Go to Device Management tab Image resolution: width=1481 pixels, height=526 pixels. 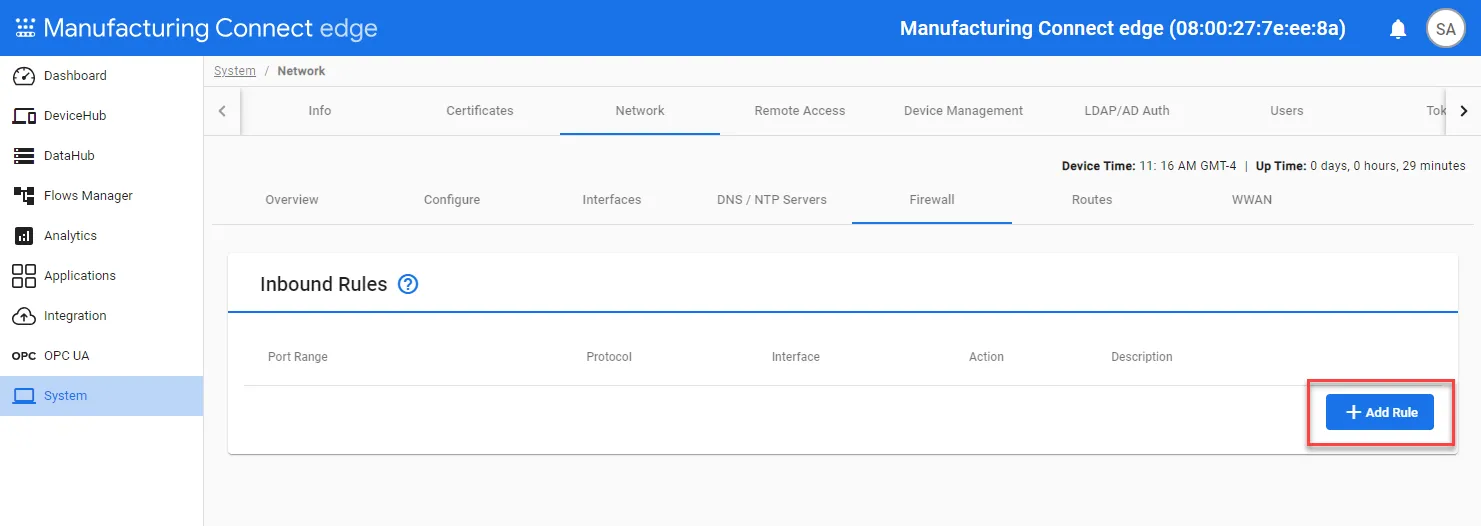(963, 111)
